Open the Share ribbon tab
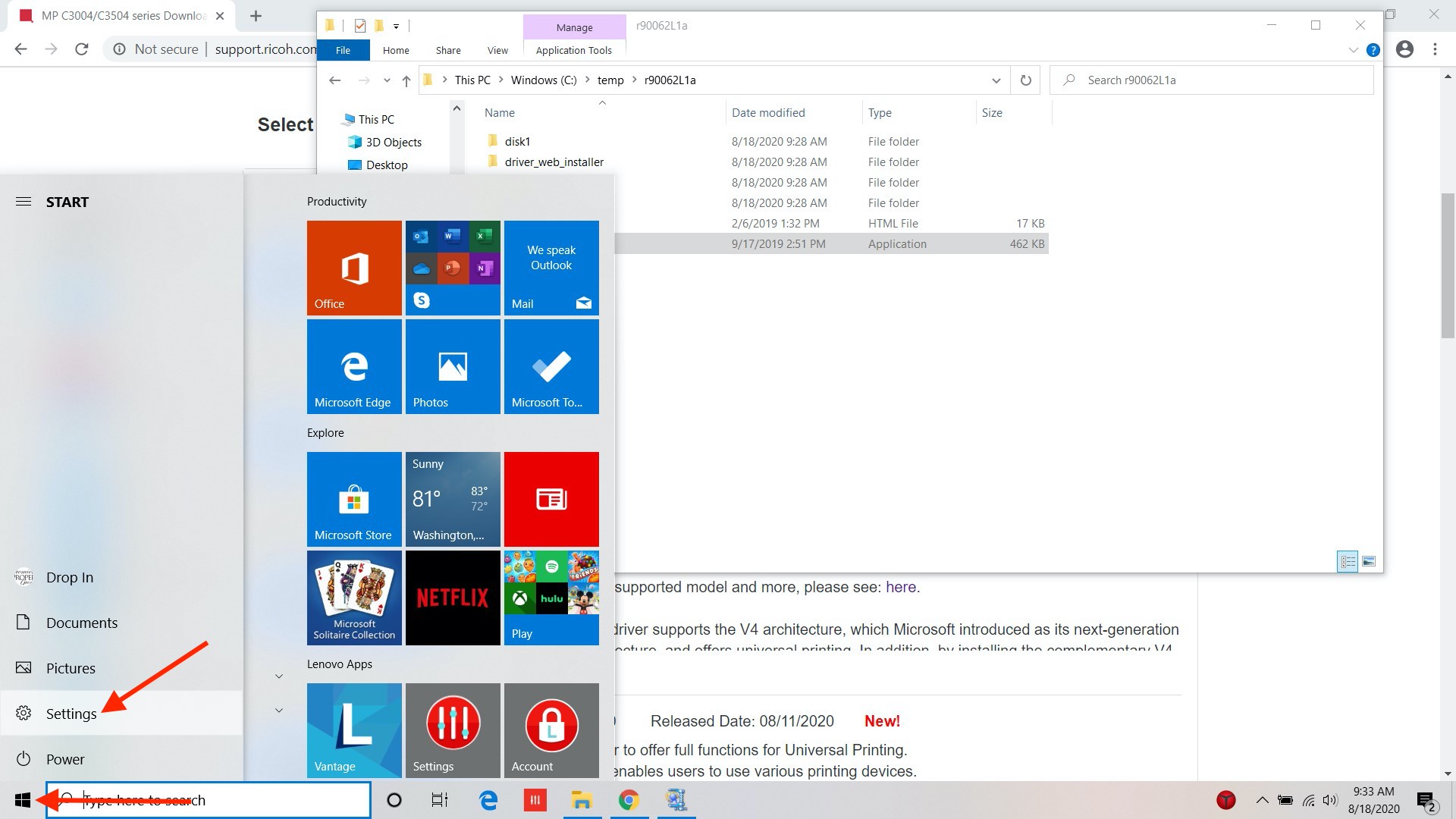1456x819 pixels. click(x=448, y=50)
